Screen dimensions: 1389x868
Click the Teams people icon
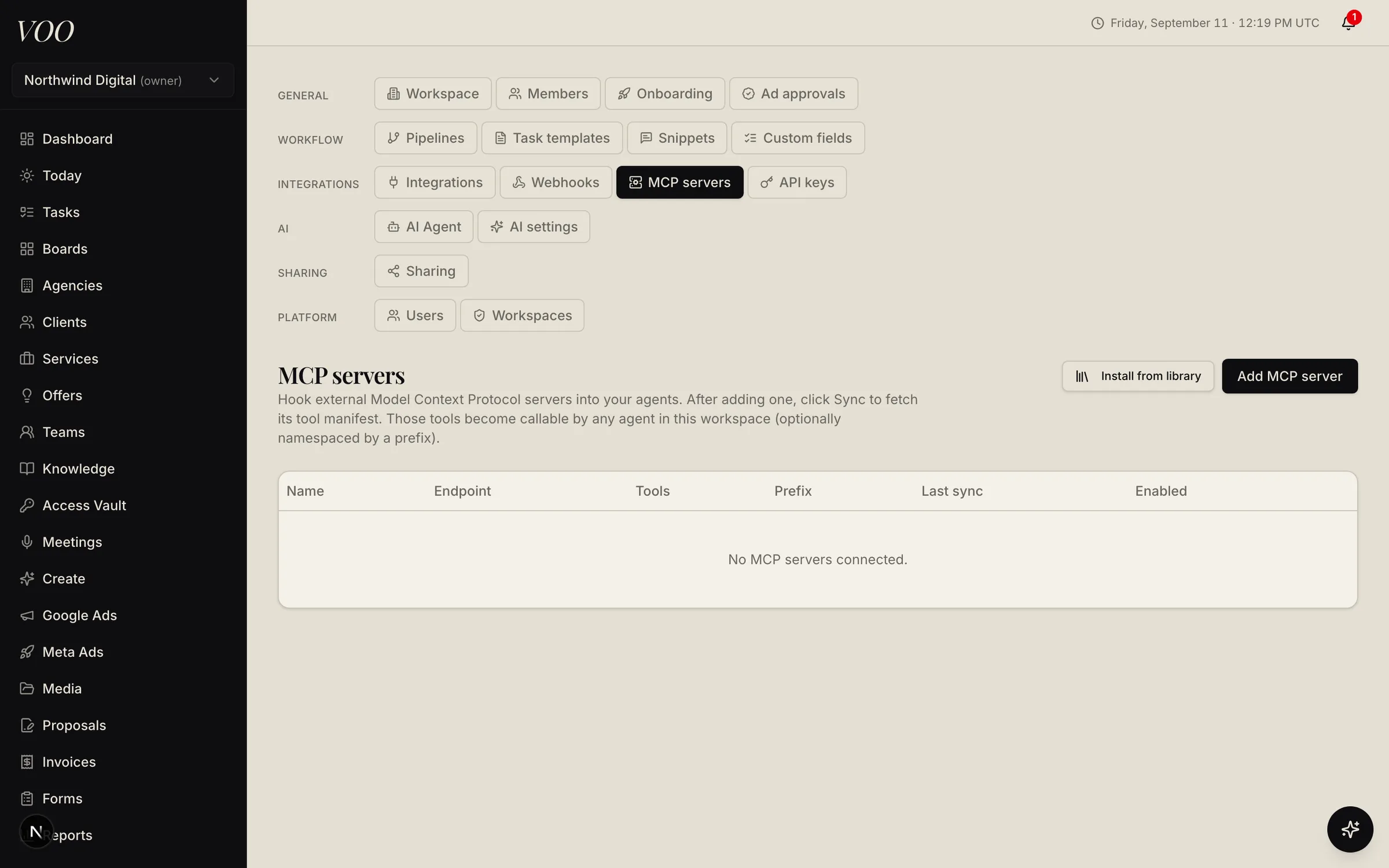[x=27, y=432]
